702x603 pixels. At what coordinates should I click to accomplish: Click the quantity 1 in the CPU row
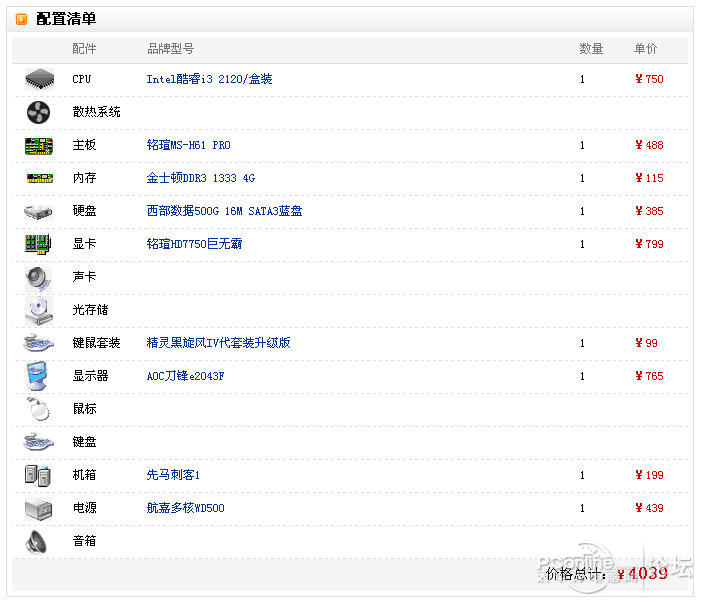point(582,79)
